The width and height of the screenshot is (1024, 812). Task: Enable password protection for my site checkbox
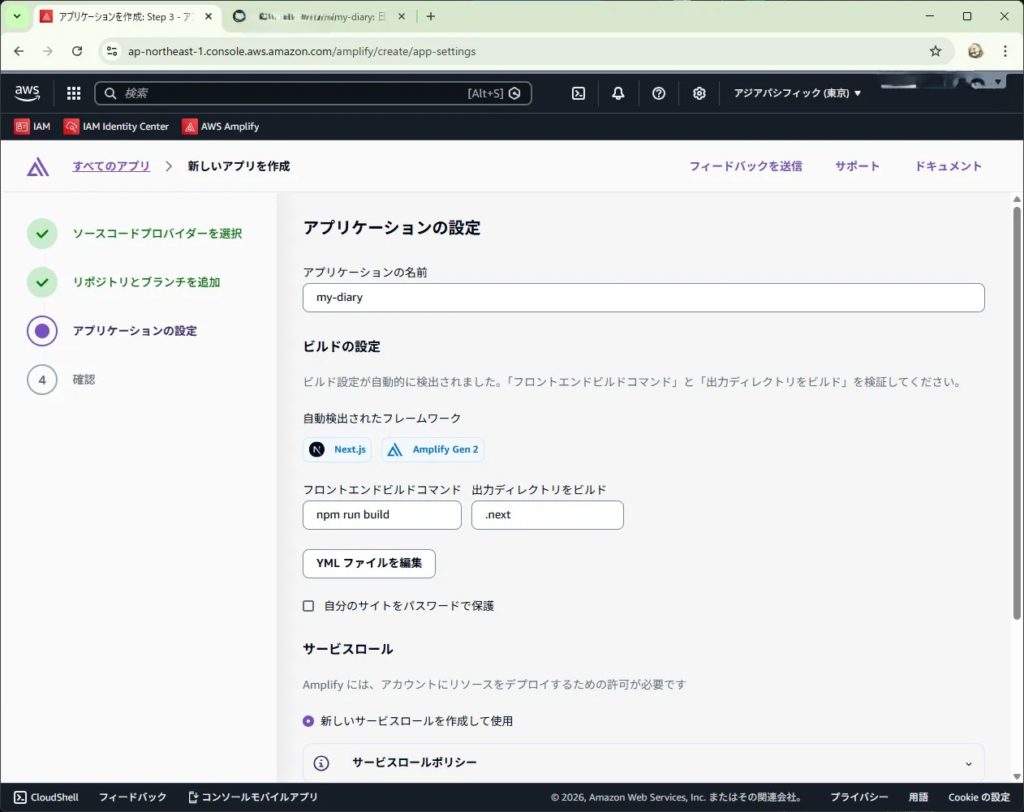[x=309, y=606]
